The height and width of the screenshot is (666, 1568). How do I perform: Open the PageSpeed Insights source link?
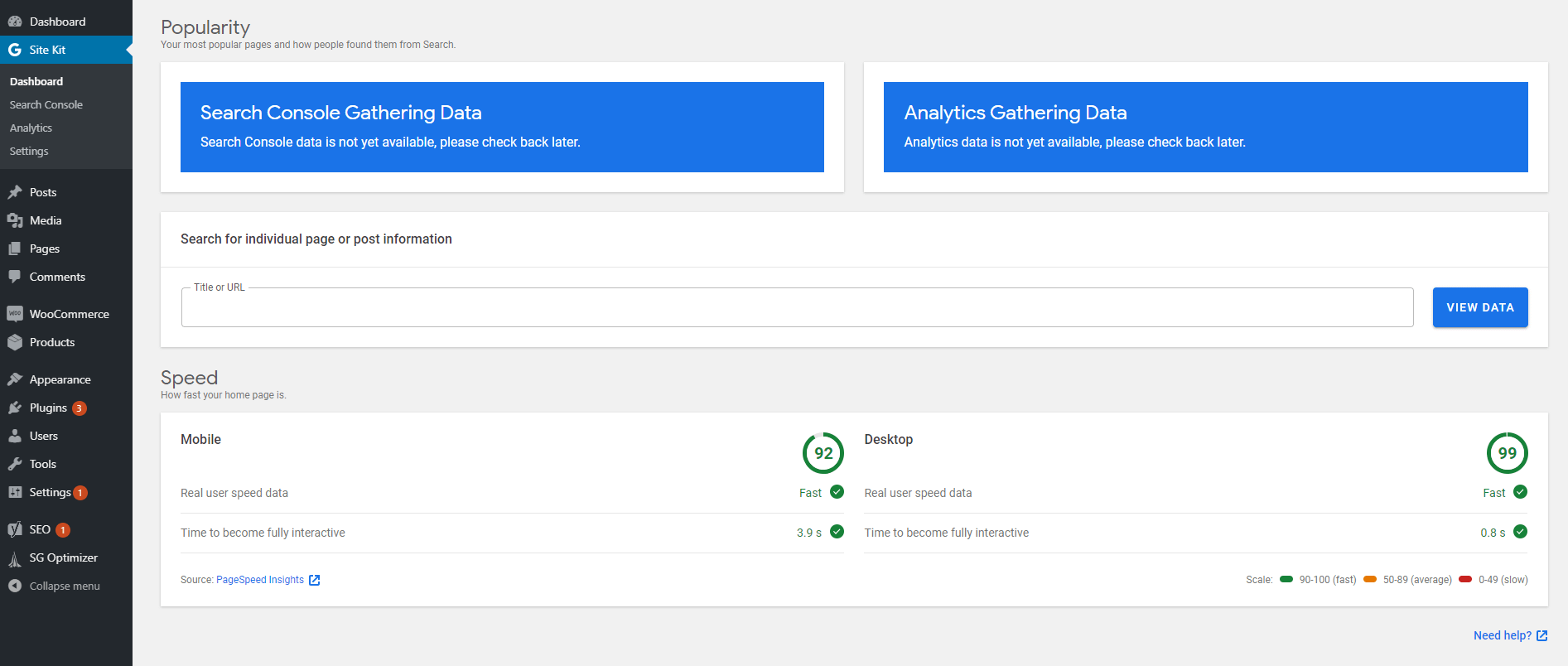click(x=260, y=580)
